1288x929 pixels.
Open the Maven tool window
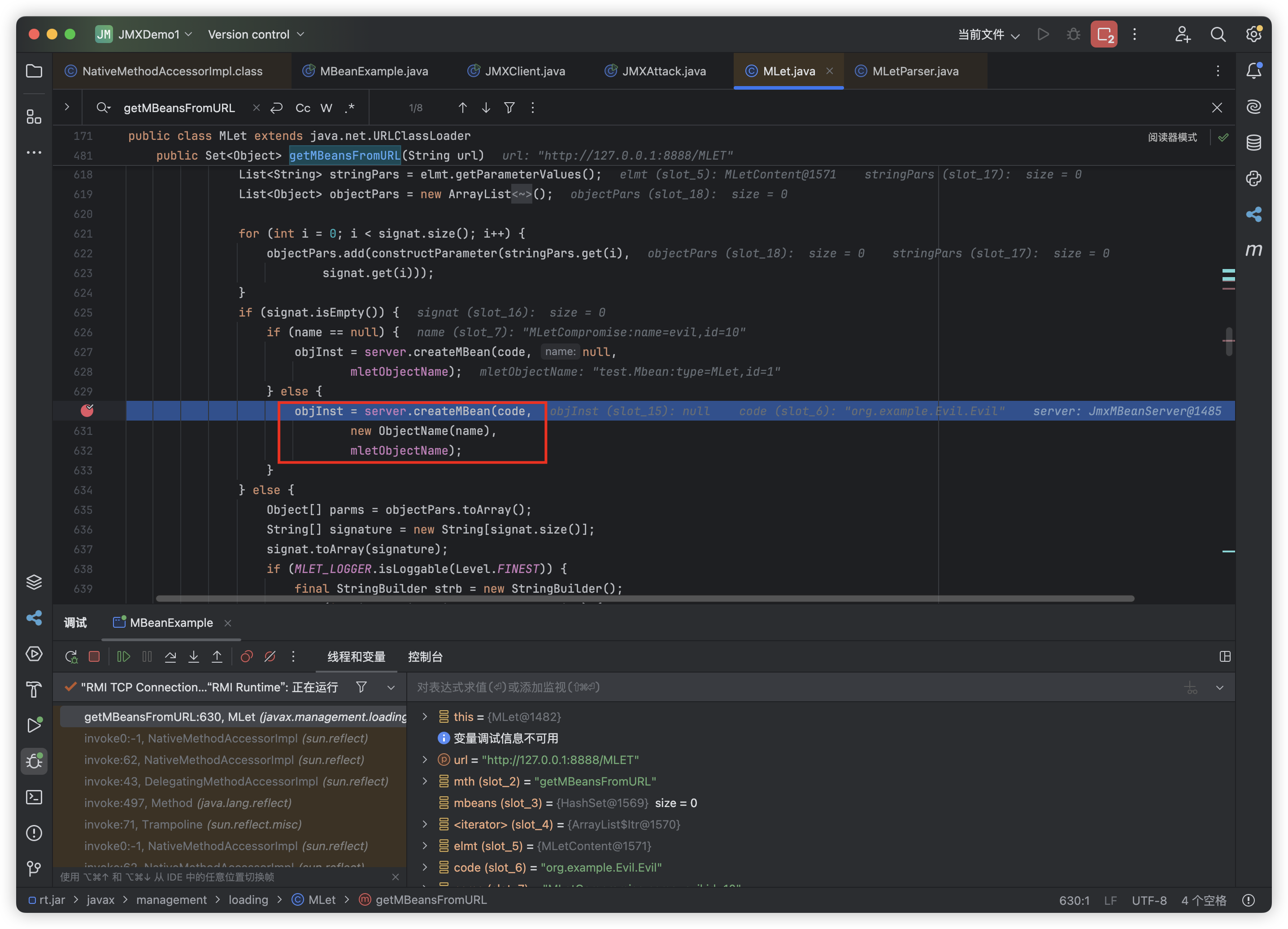(1253, 250)
